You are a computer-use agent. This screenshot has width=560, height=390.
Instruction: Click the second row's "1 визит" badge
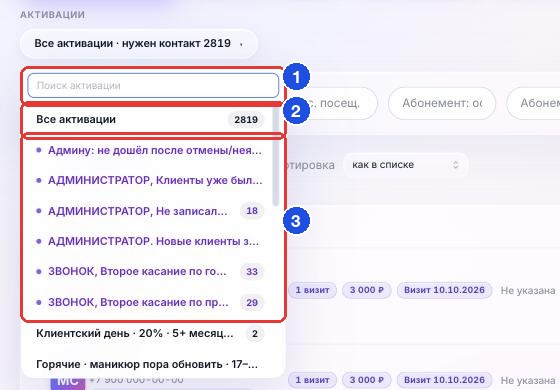312,380
